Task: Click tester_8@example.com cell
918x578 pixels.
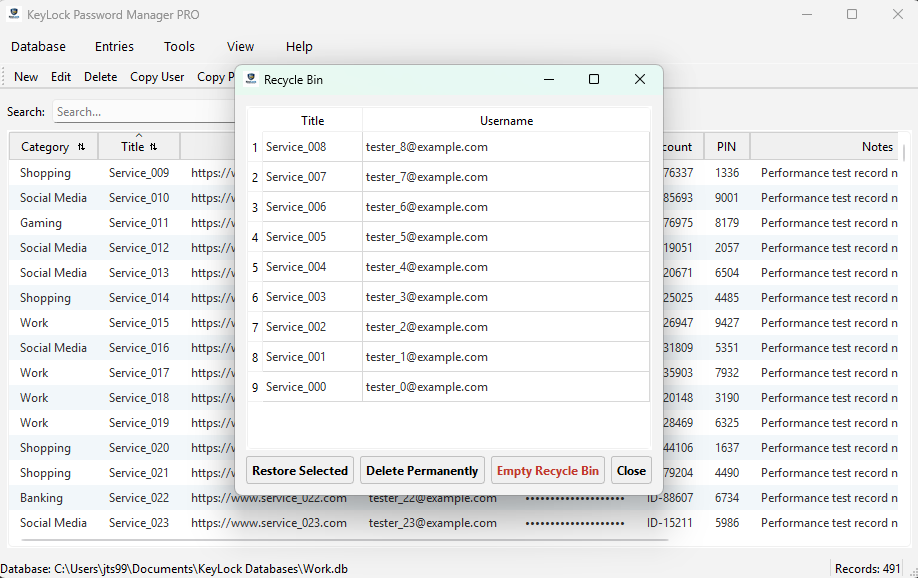Action: (x=506, y=147)
